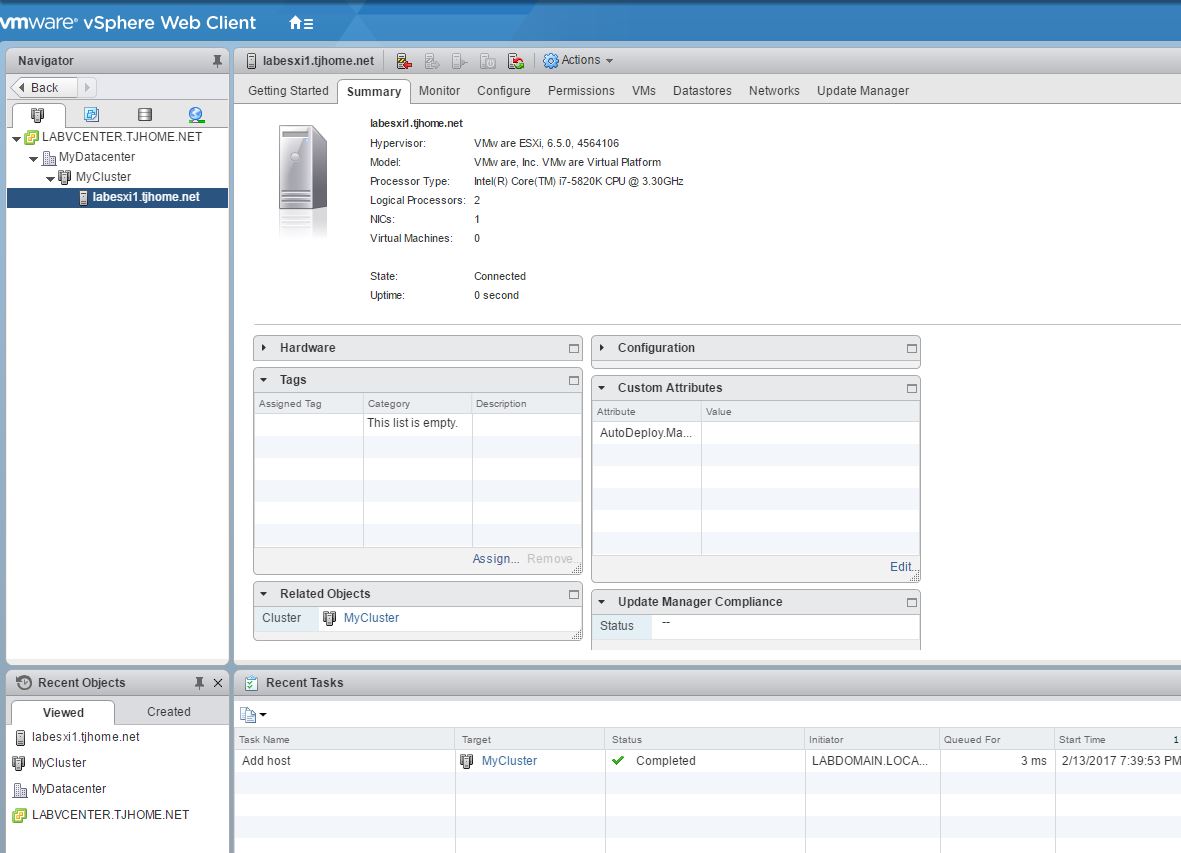Open the Update Manager tab
The height and width of the screenshot is (853, 1181).
pos(863,91)
